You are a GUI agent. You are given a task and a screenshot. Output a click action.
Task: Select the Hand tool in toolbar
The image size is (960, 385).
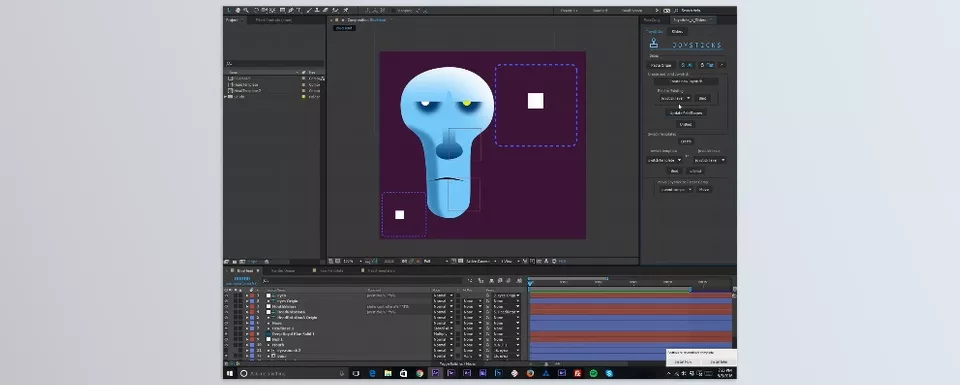pos(238,10)
